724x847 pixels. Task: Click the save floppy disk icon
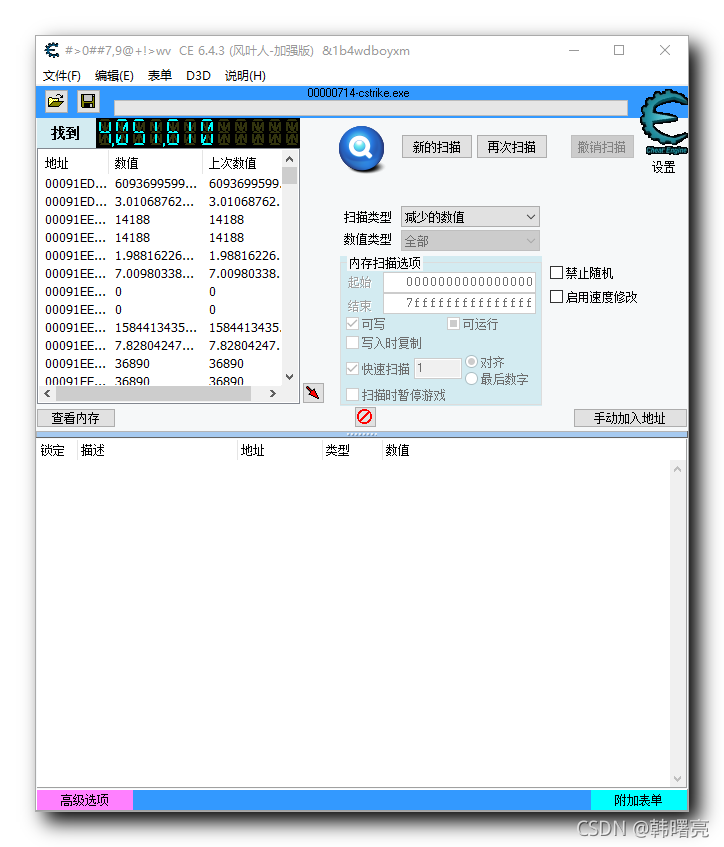(88, 101)
